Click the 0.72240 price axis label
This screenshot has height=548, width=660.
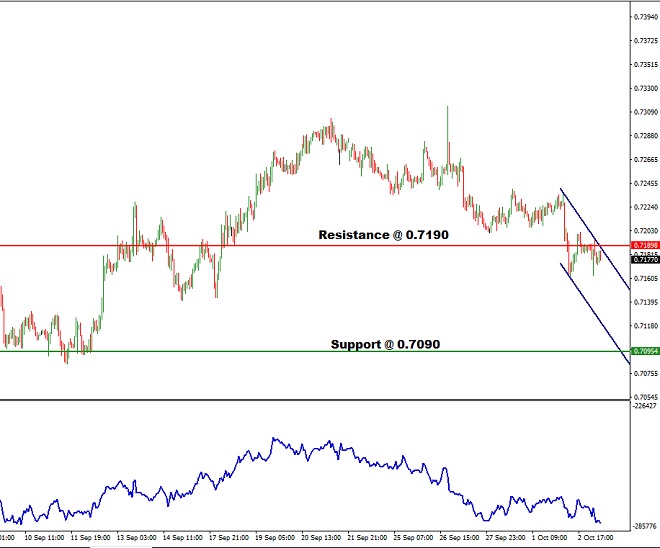tap(646, 207)
